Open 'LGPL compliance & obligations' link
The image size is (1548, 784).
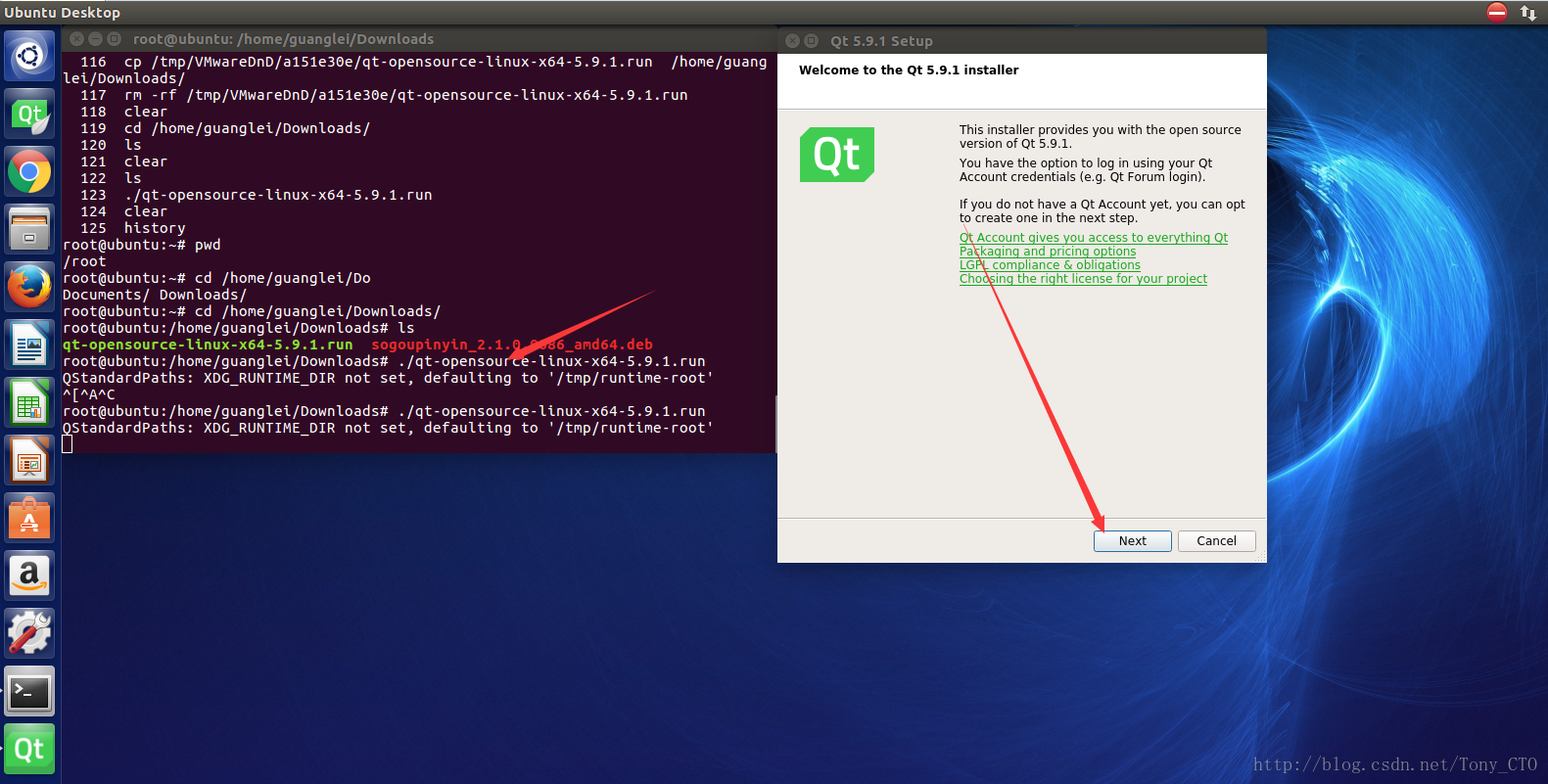1050,265
